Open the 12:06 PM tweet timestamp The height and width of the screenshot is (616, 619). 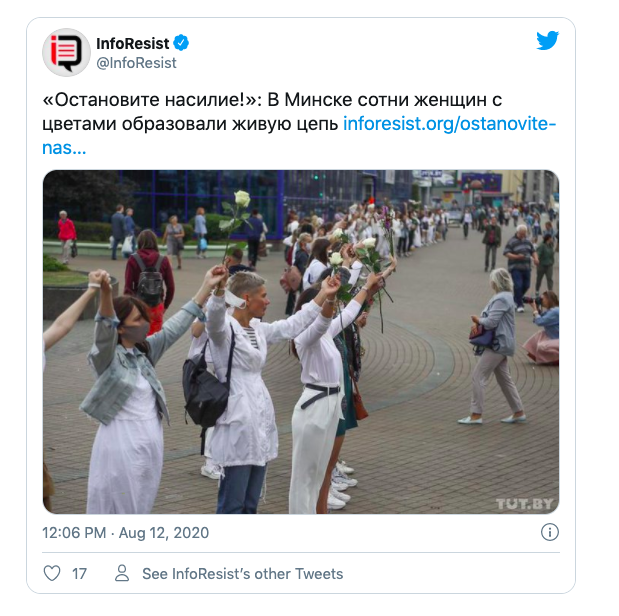coord(74,533)
